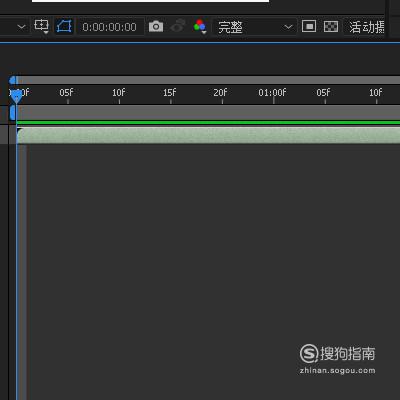The height and width of the screenshot is (400, 400).
Task: Click the gray time navigator bar
Action: (x=208, y=80)
